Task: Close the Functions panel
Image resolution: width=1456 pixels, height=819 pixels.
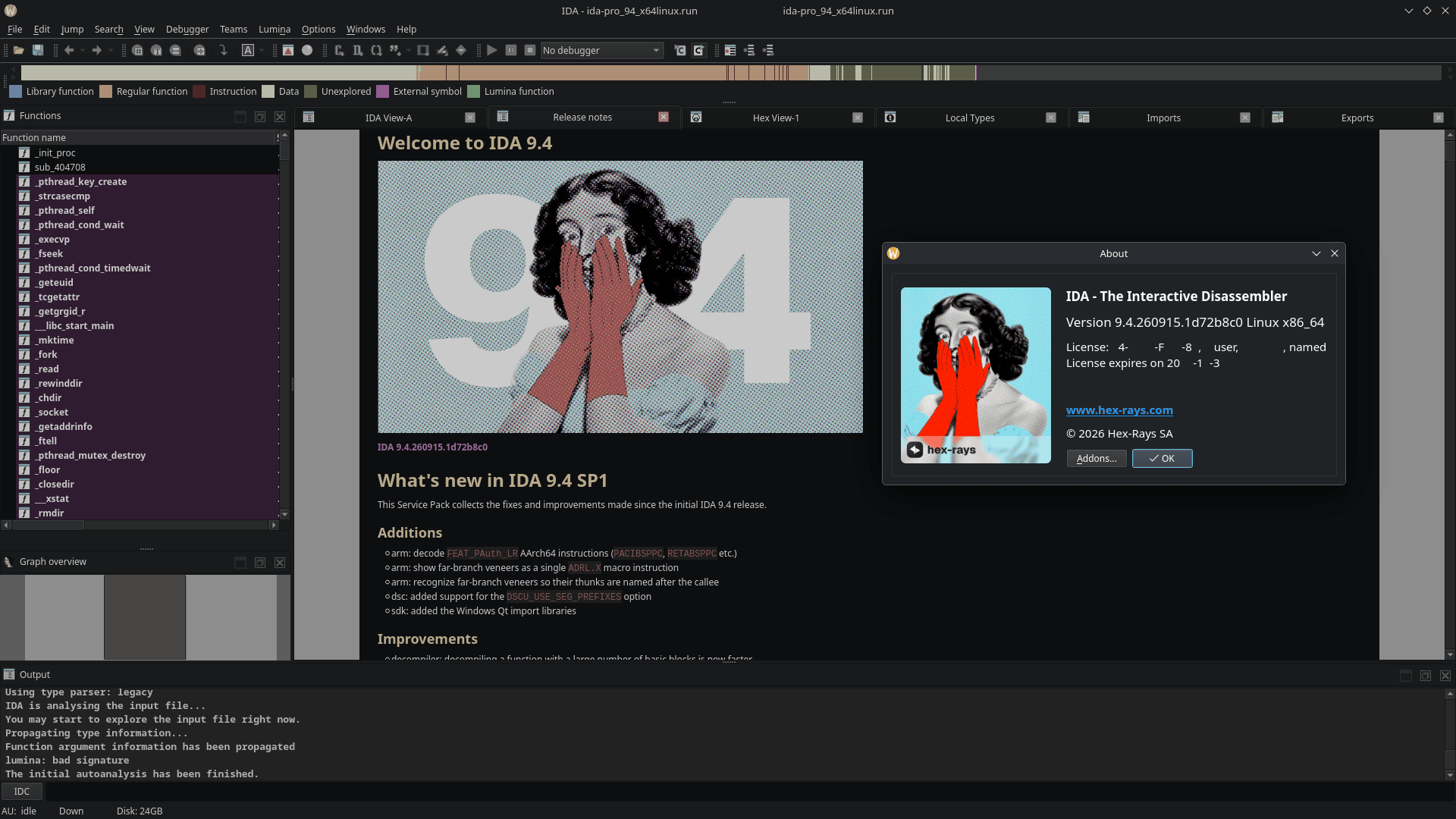Action: (x=280, y=117)
